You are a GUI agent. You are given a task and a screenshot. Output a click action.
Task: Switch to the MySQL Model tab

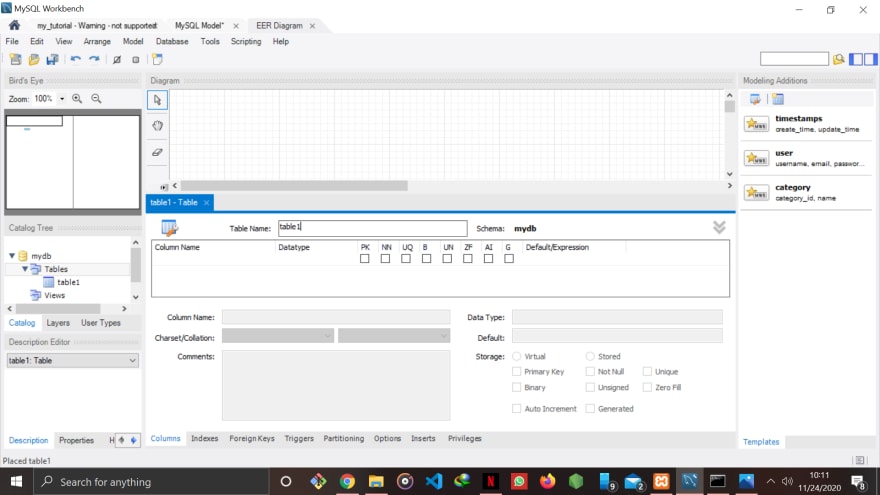199,26
